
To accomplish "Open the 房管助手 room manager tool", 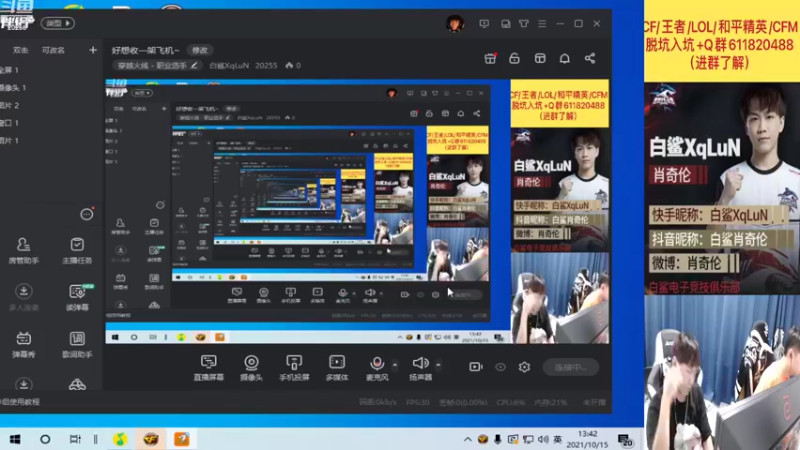I will 23,251.
